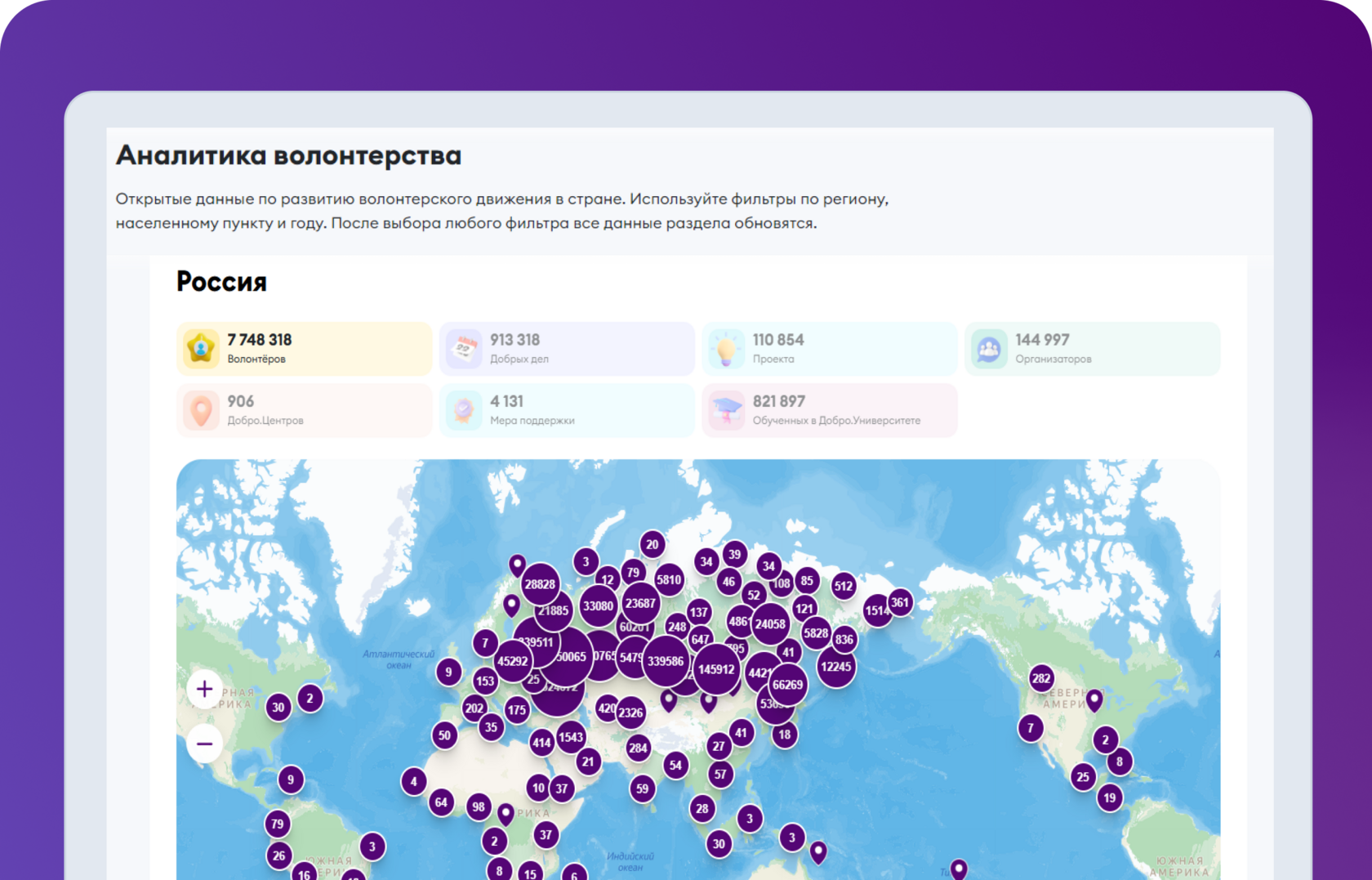Select the cluster marker labeled 39
Image resolution: width=1372 pixels, height=880 pixels.
(735, 554)
